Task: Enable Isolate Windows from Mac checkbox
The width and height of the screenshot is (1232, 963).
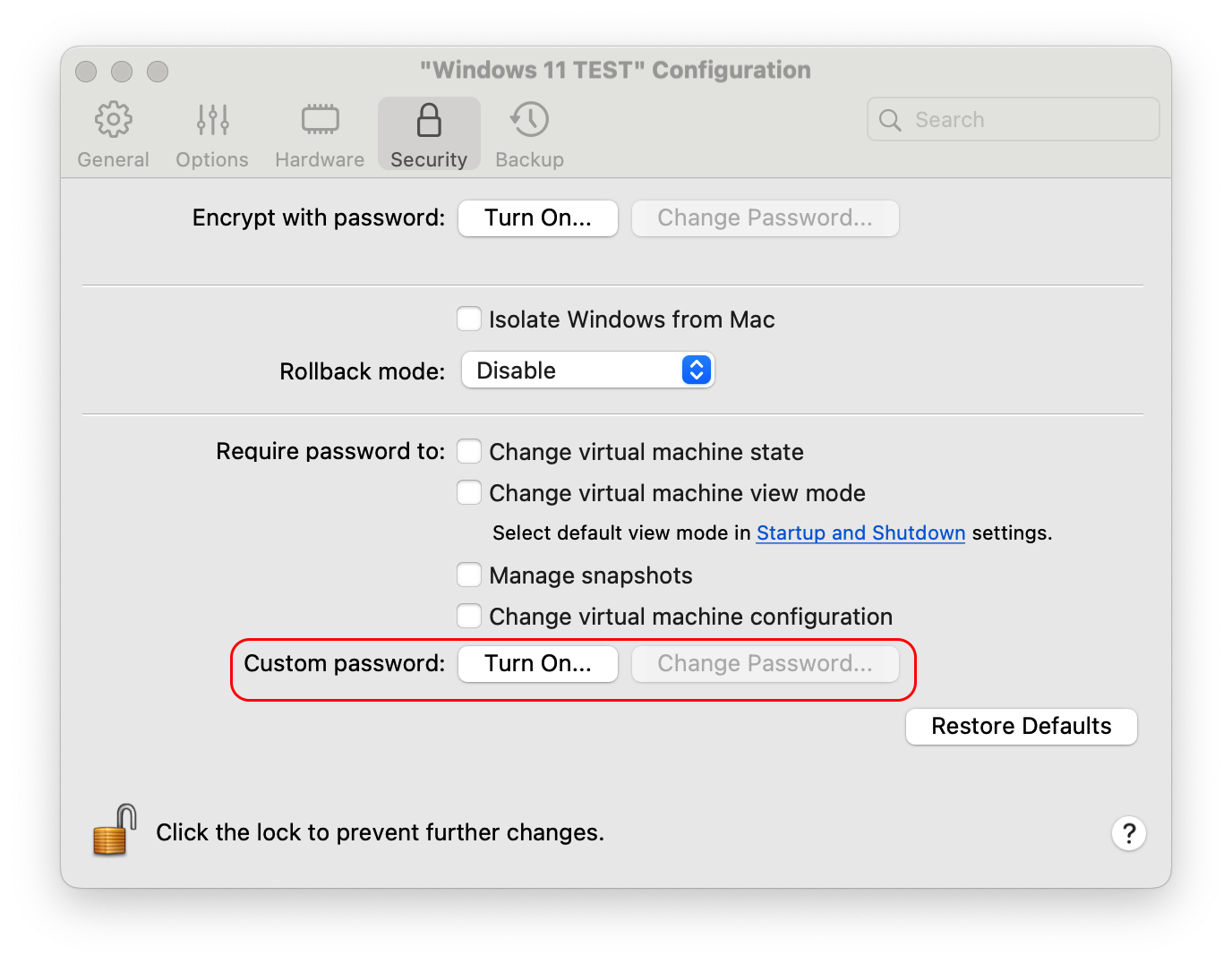Action: pyautogui.click(x=469, y=320)
